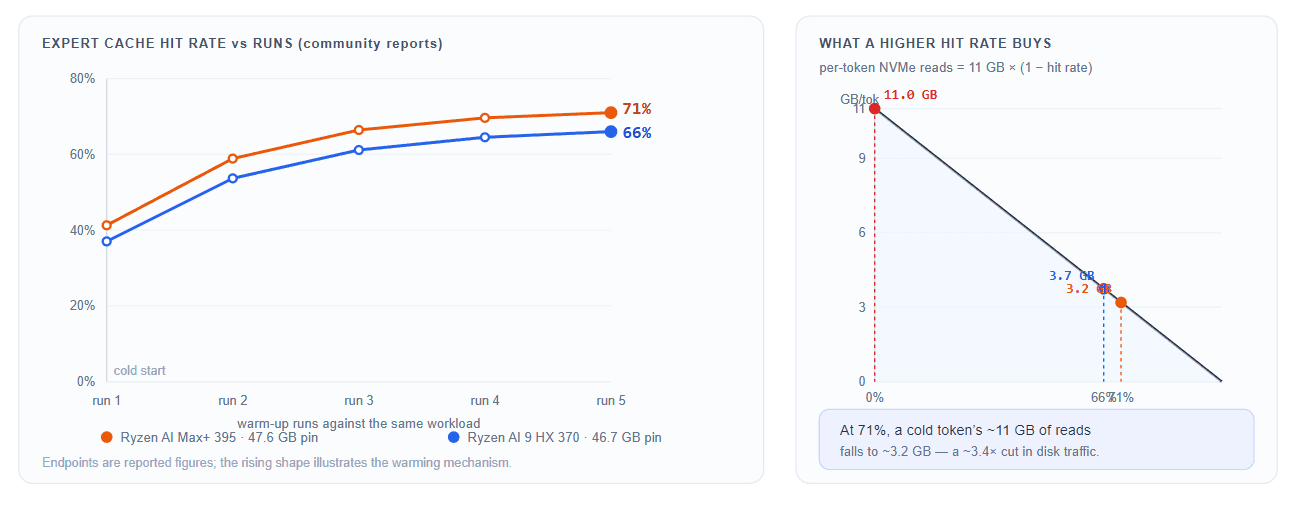Click blue line's run 2 data point
Screen dimensions: 1296x508
(x=233, y=178)
